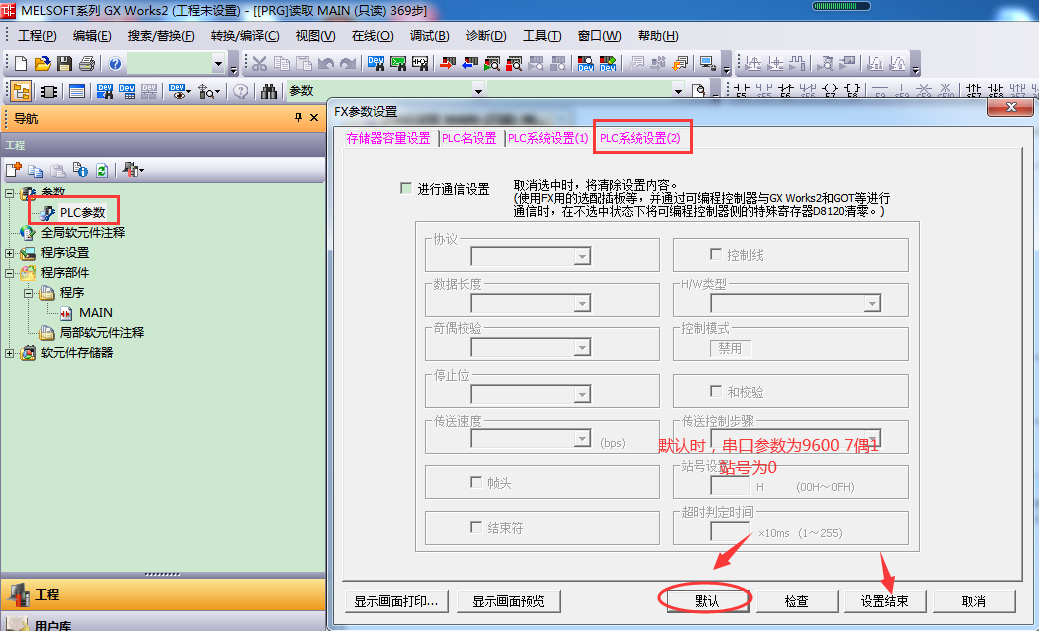Open the 工程(P) menu
Viewport: 1039px width, 631px height.
tap(37, 36)
